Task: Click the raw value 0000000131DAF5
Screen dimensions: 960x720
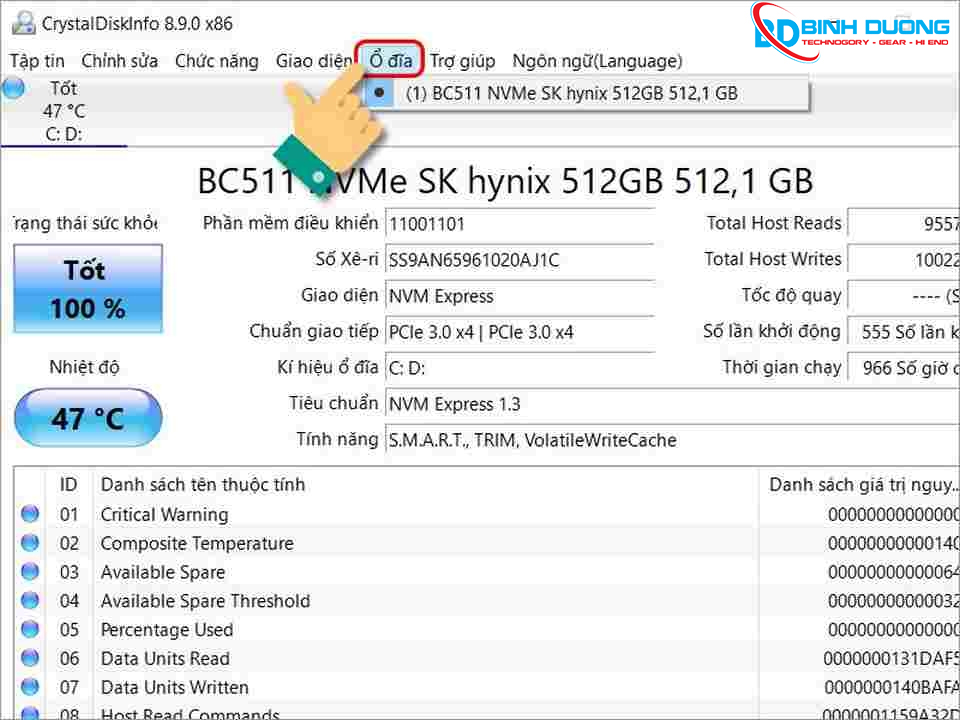Action: point(891,659)
